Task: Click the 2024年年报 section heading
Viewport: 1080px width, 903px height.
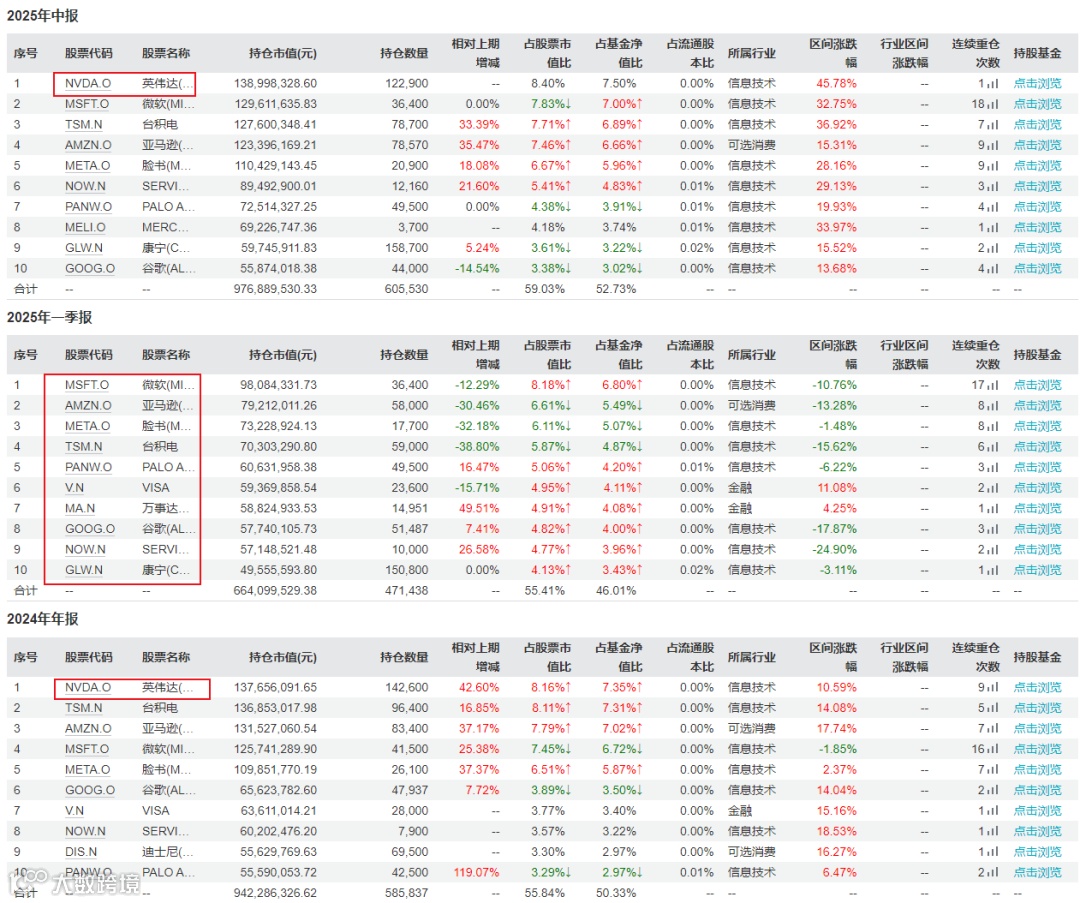Action: pos(43,619)
